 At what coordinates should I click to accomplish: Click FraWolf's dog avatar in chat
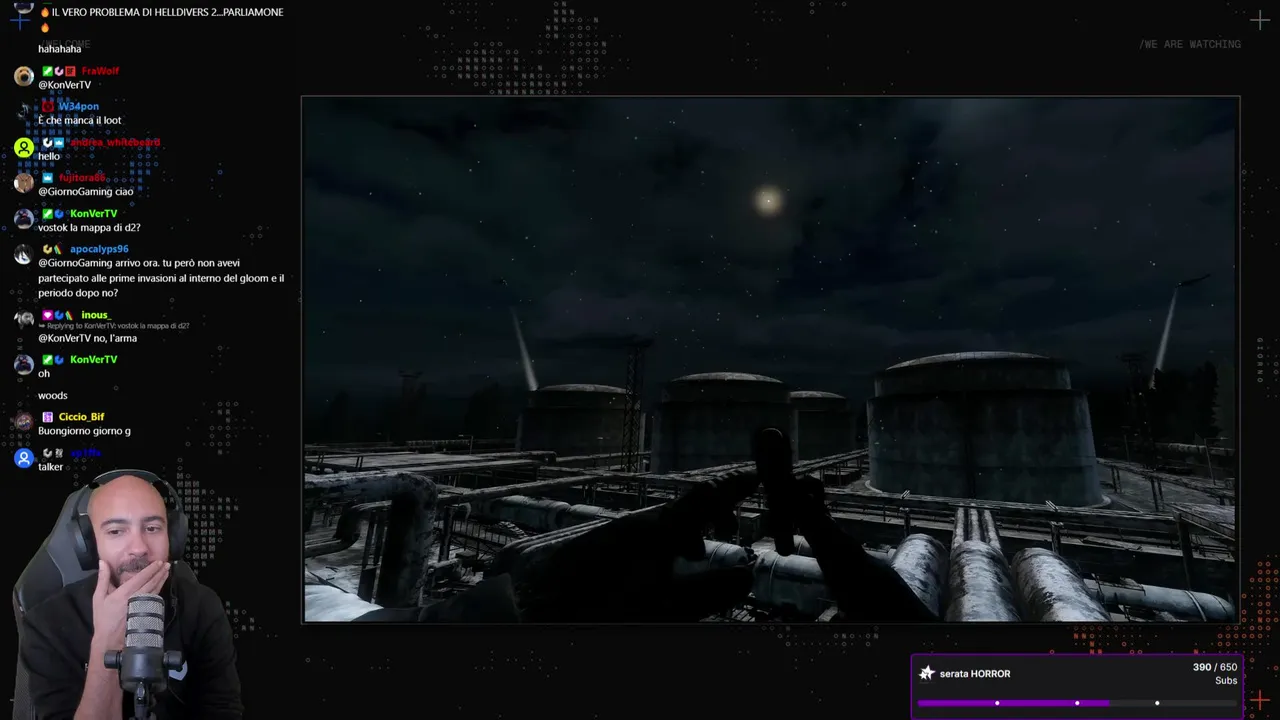[x=24, y=77]
